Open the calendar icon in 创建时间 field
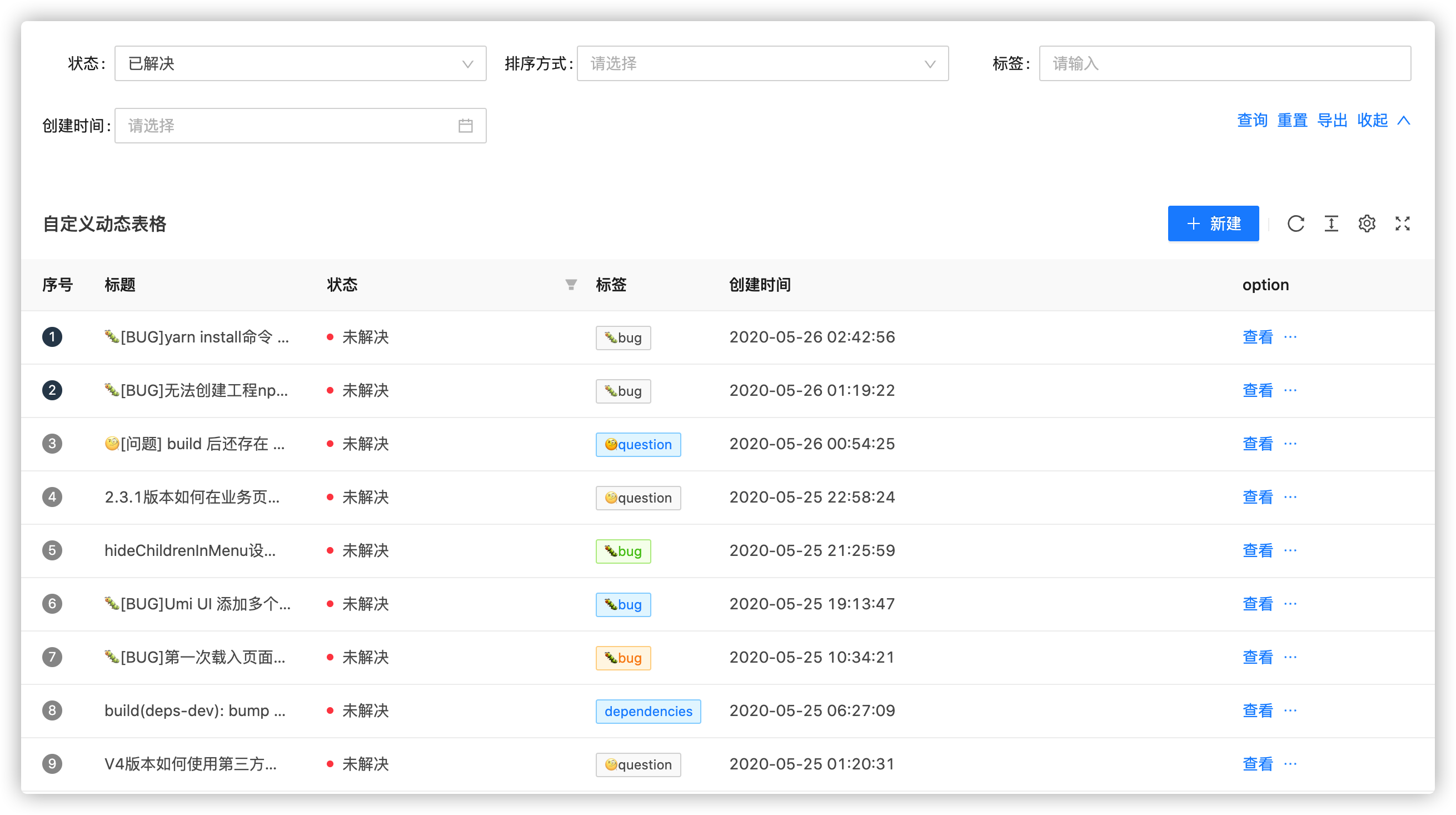Screen dimensions: 1456x815 (x=465, y=126)
